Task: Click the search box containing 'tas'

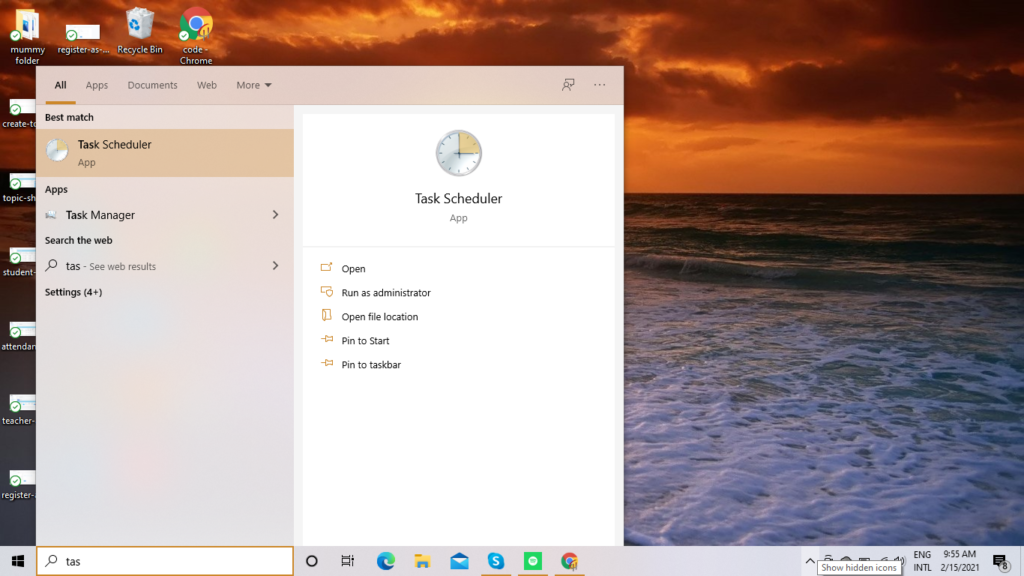Action: [x=165, y=561]
